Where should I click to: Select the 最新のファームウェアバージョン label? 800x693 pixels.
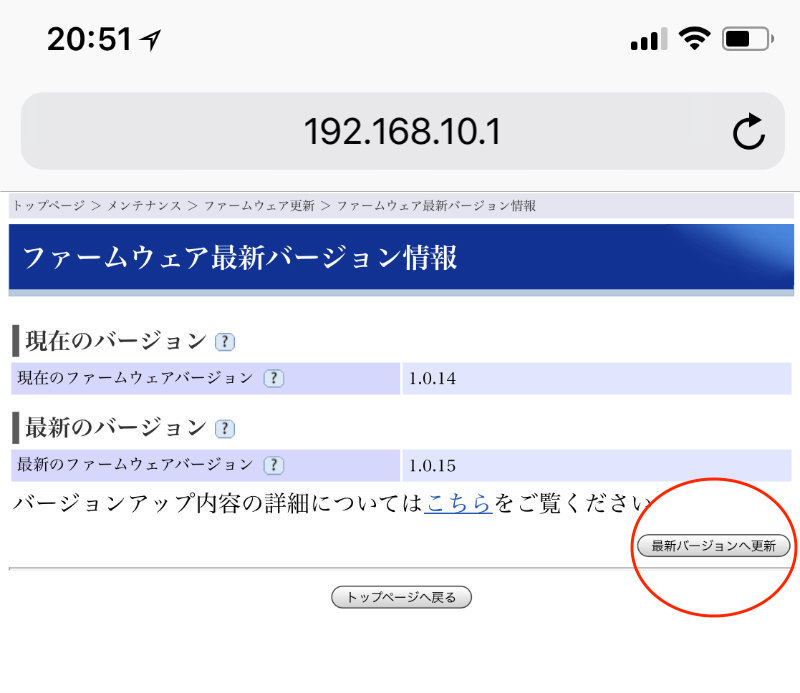tap(135, 465)
